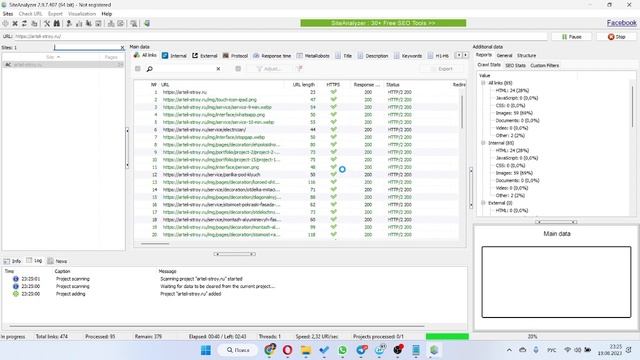
Task: Sort table by HTTPS column header
Action: pyautogui.click(x=333, y=85)
